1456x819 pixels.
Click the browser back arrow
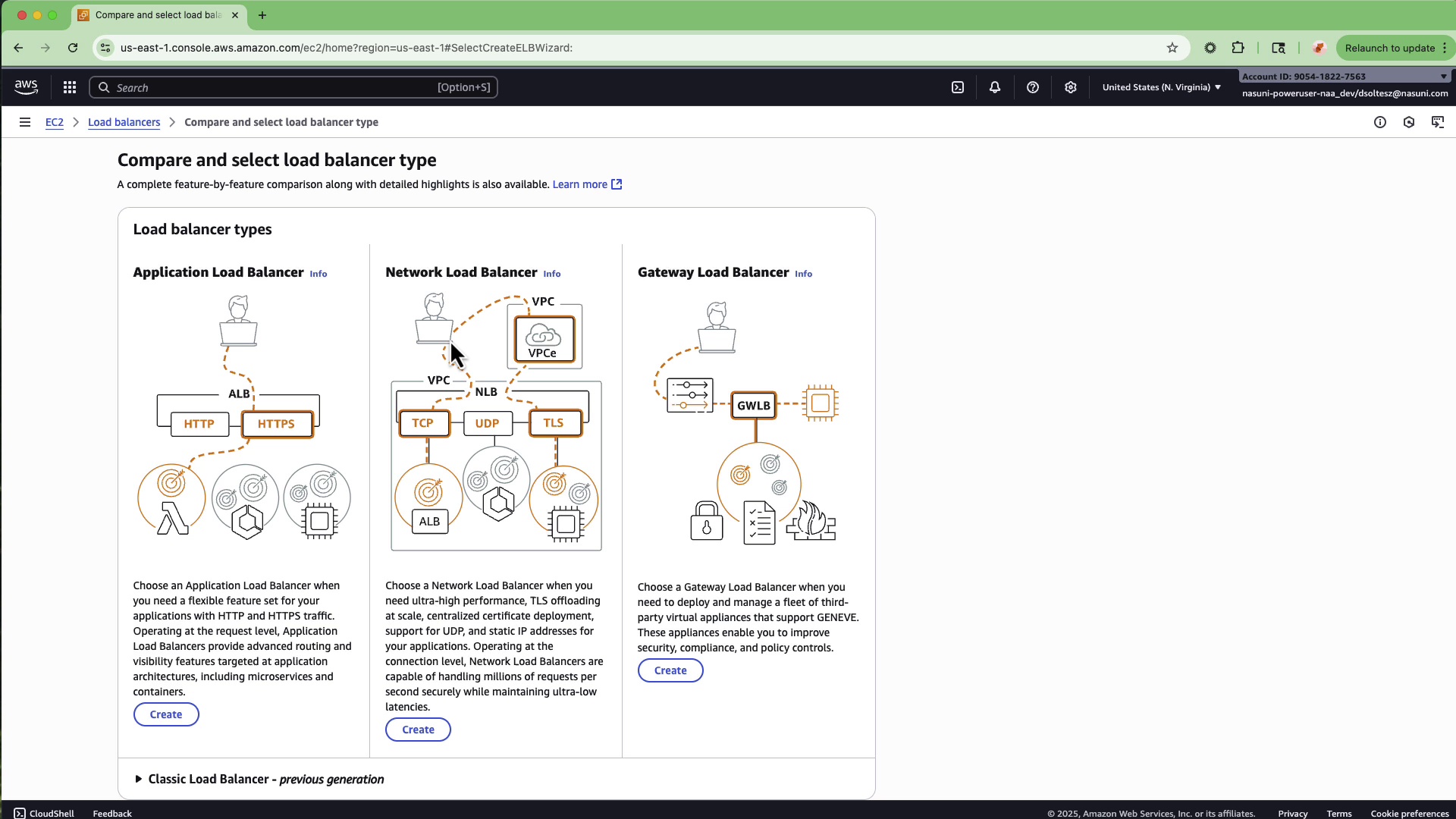click(18, 48)
